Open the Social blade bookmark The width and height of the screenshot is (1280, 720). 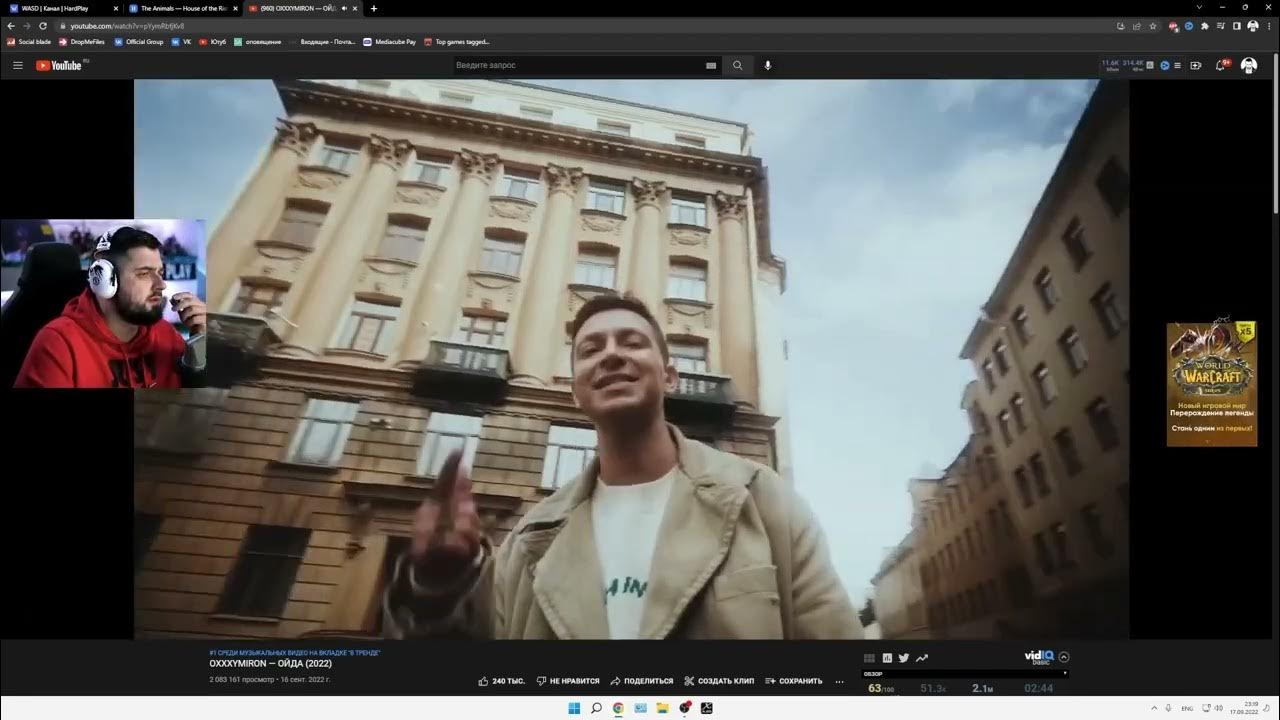(30, 42)
